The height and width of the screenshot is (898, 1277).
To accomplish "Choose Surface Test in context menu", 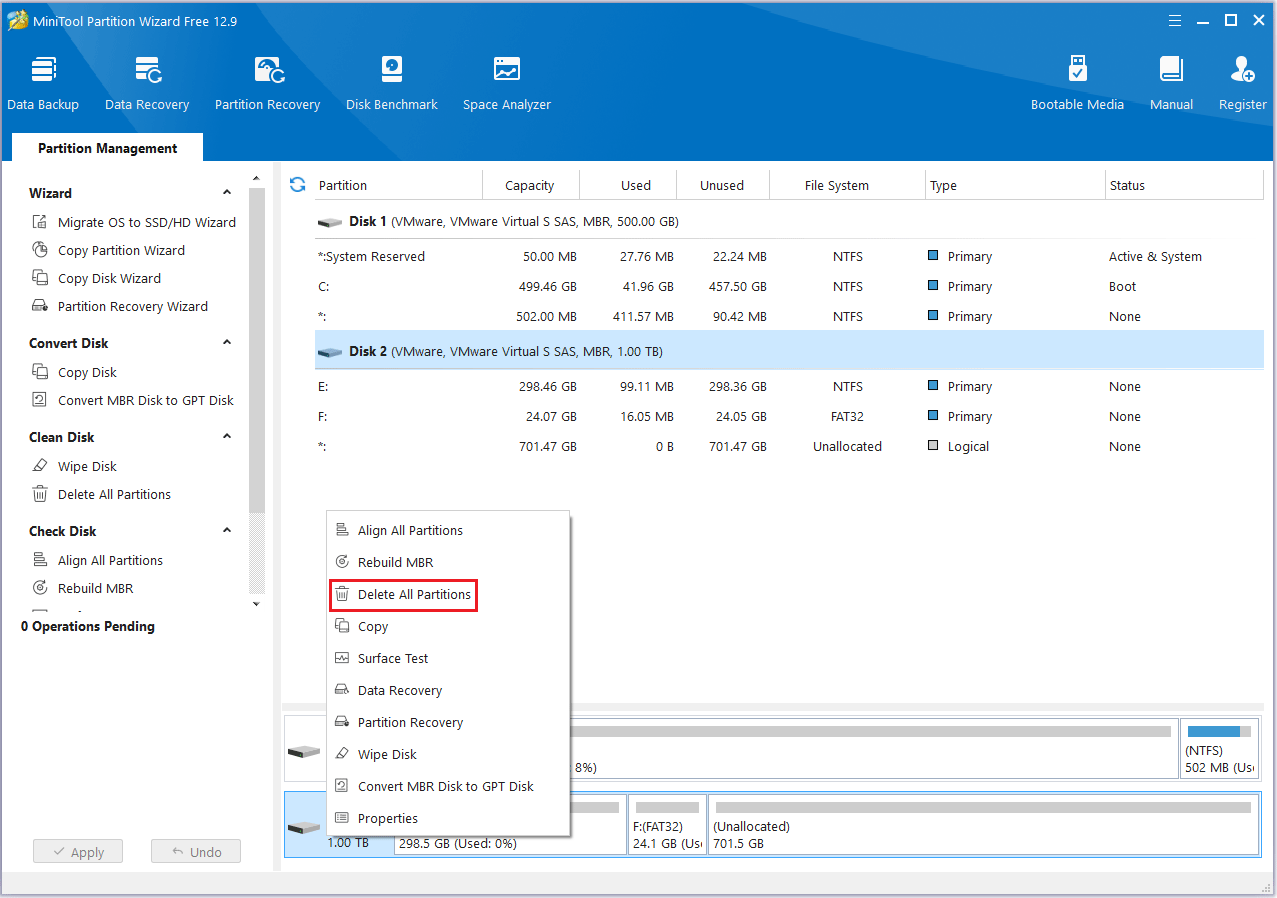I will pos(448,658).
